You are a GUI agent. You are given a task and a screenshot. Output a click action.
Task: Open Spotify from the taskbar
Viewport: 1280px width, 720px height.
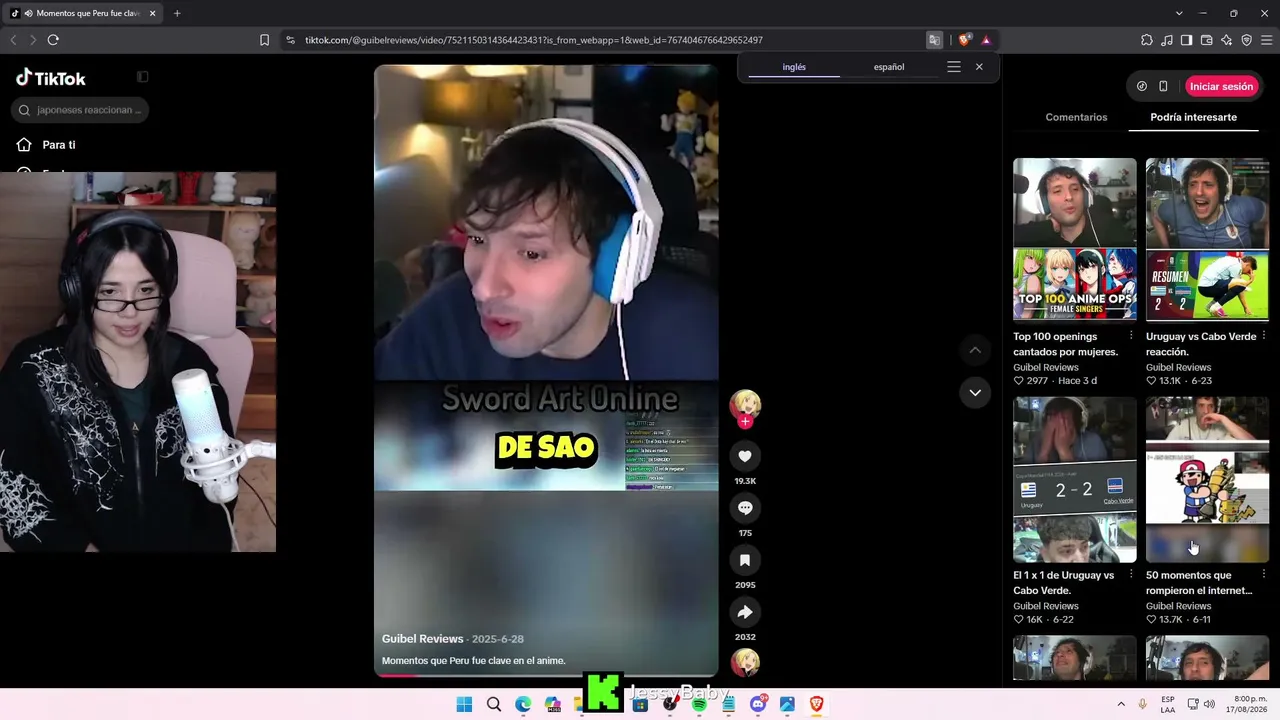[699, 705]
